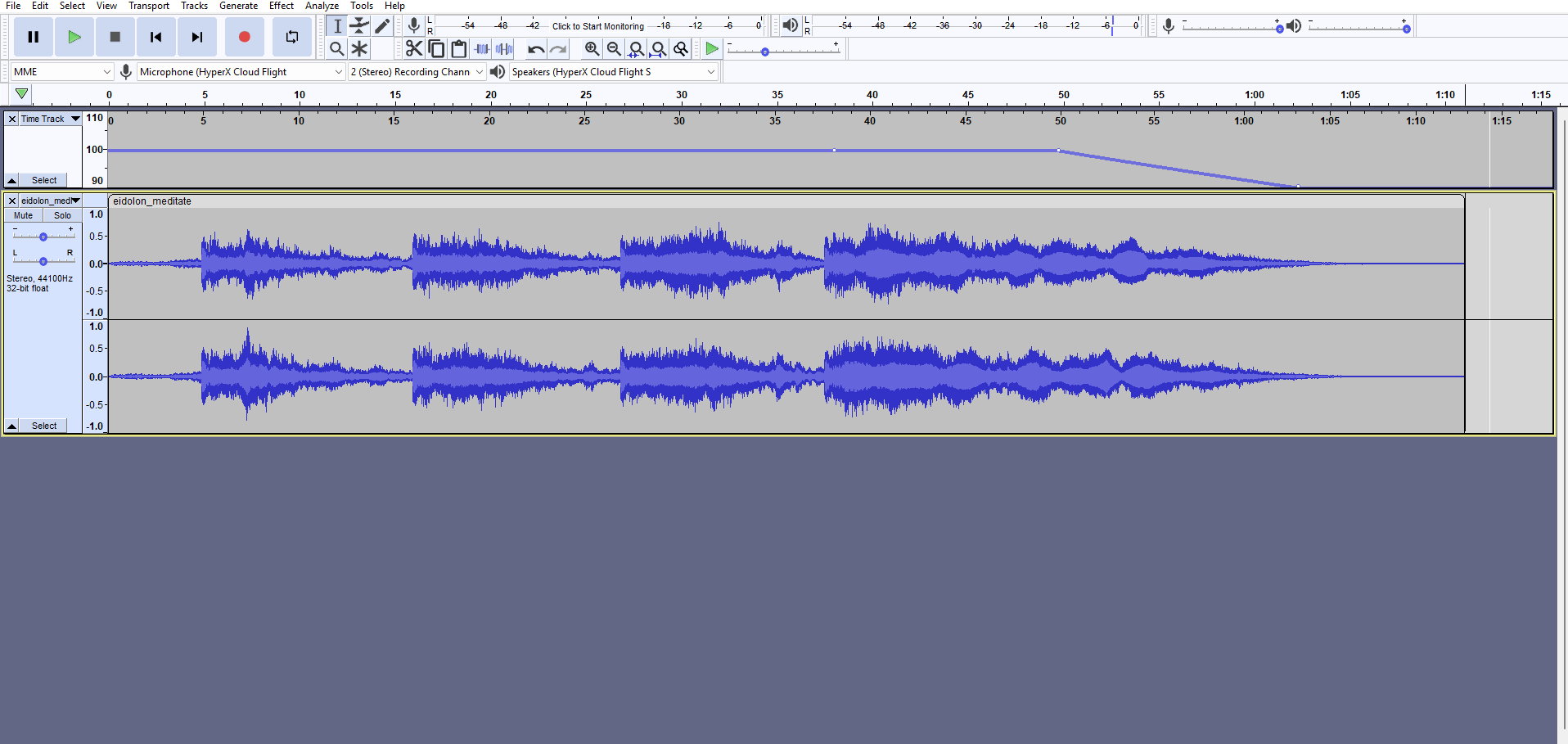Zoom in with the plus magnifier
This screenshot has width=1568, height=744.
point(592,49)
